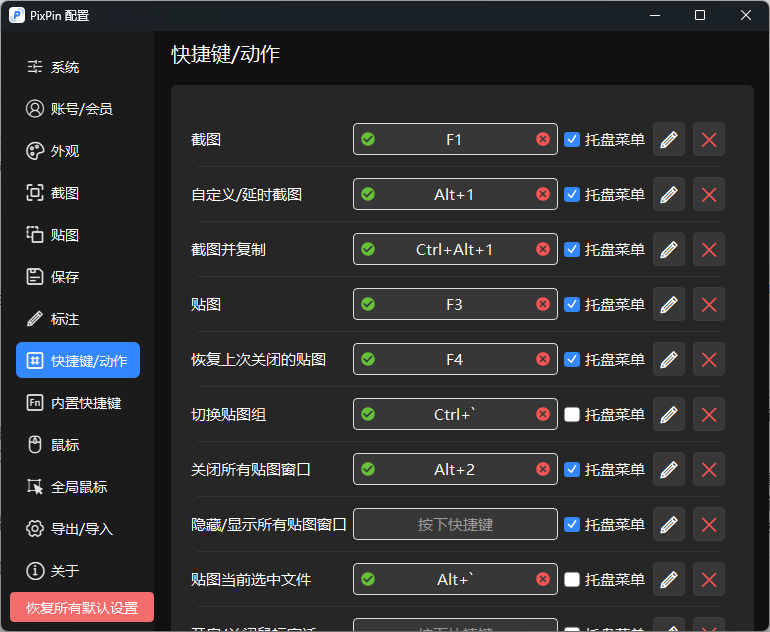Clear the Ctrl+Alt+1 shortcut with red circle icon
The image size is (770, 632).
(543, 250)
